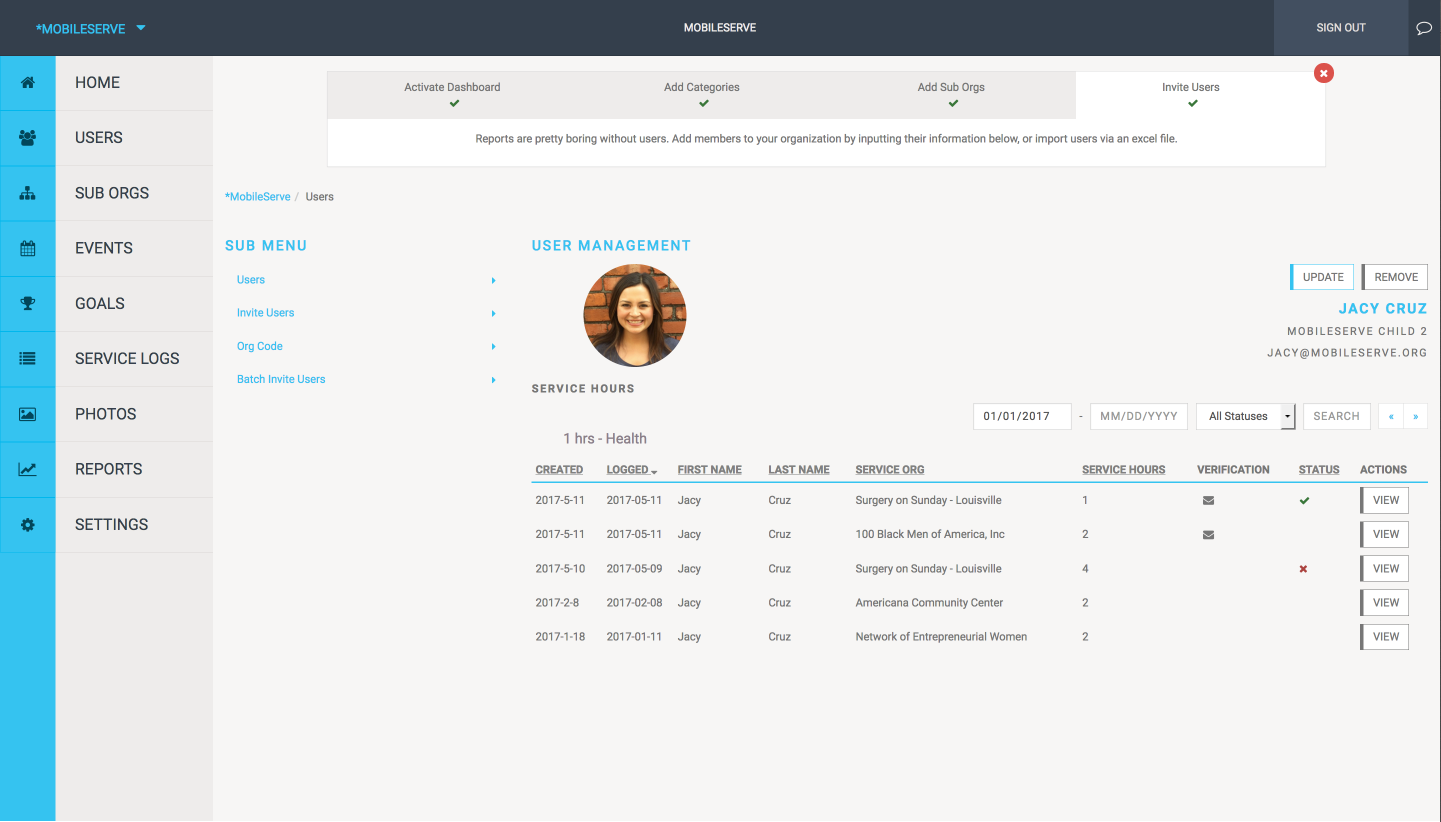Select the Users group icon in the sidebar

point(28,137)
